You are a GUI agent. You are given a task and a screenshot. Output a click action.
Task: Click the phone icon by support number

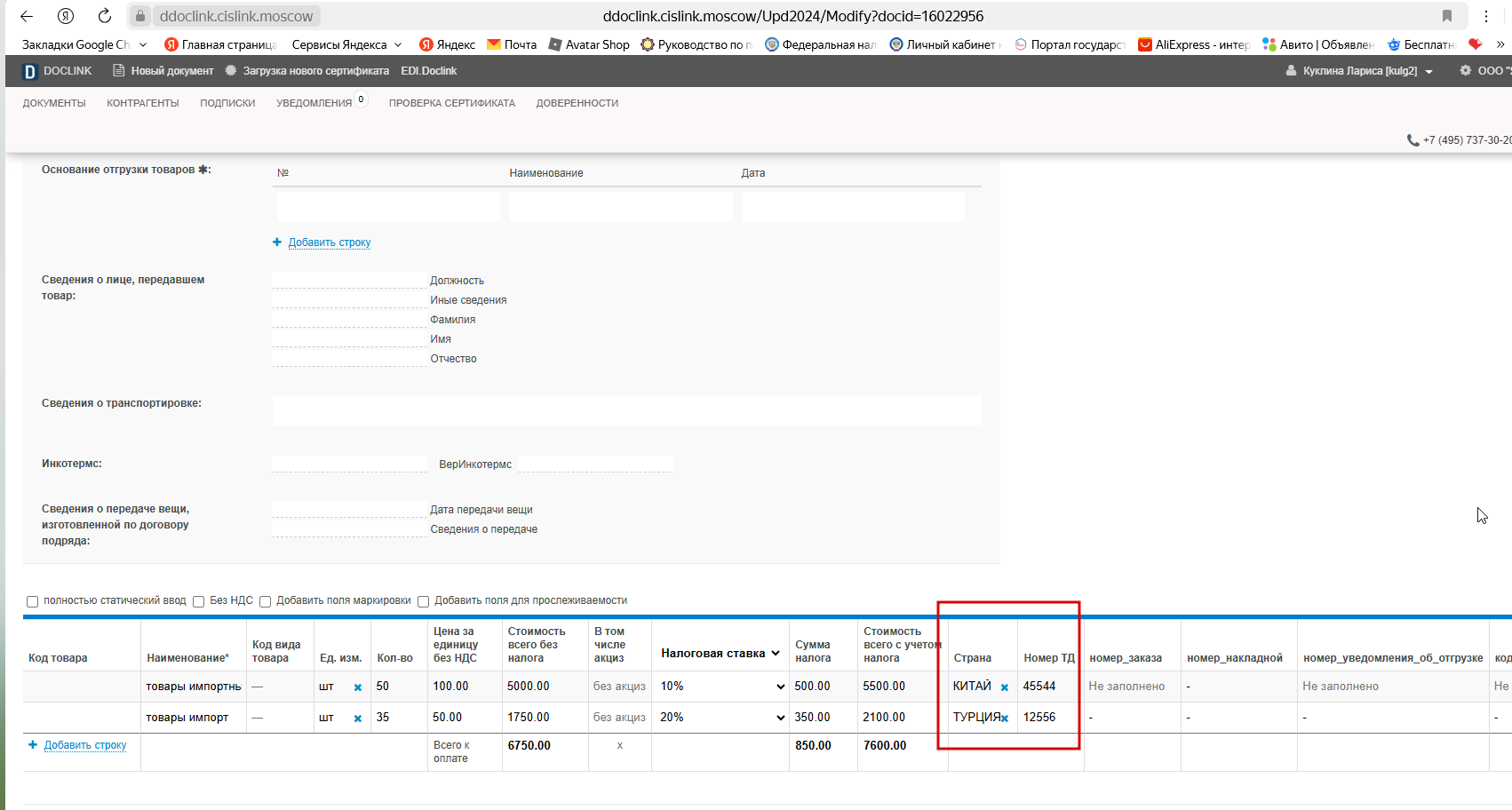(1413, 140)
